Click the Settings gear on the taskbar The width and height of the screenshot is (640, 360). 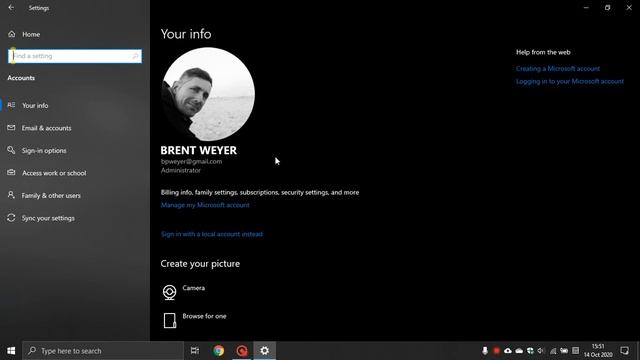(264, 351)
